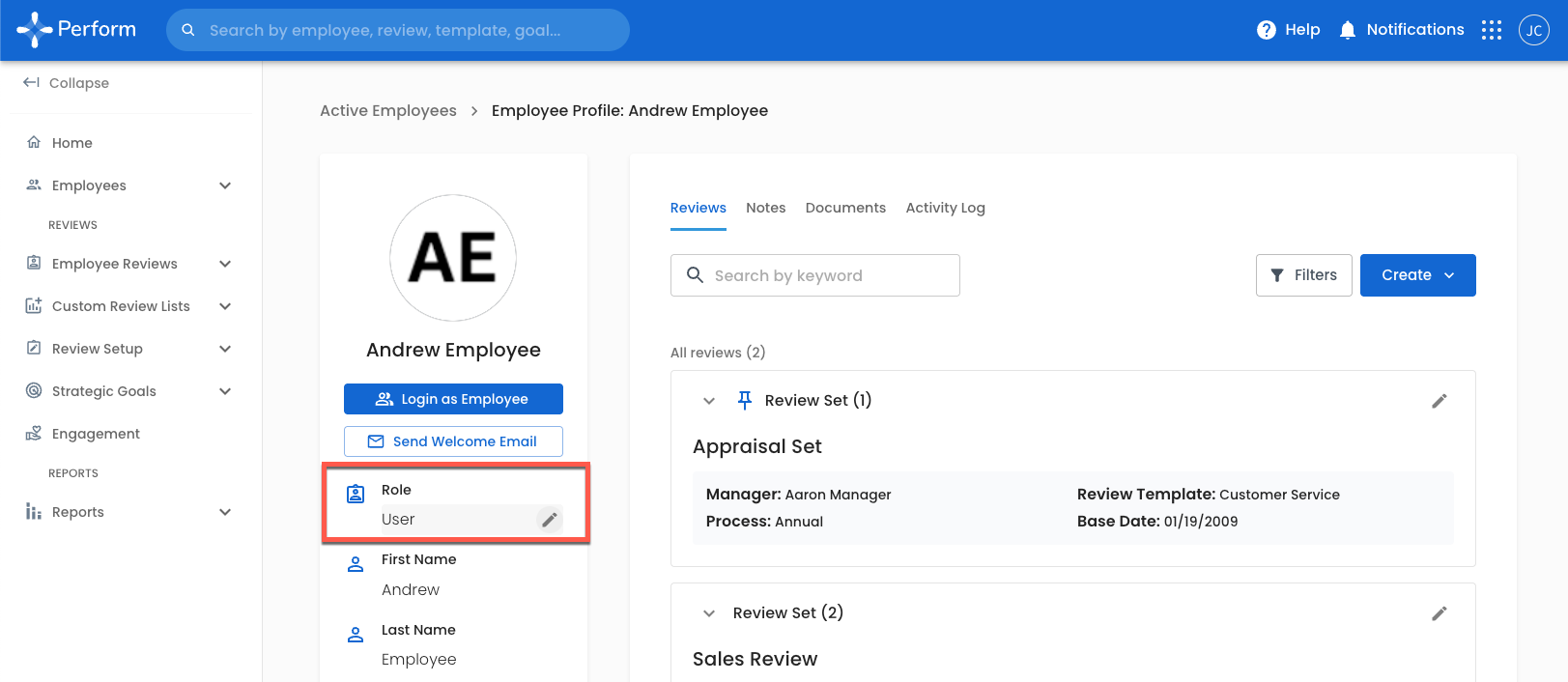Click the Reports bar chart icon

point(34,511)
